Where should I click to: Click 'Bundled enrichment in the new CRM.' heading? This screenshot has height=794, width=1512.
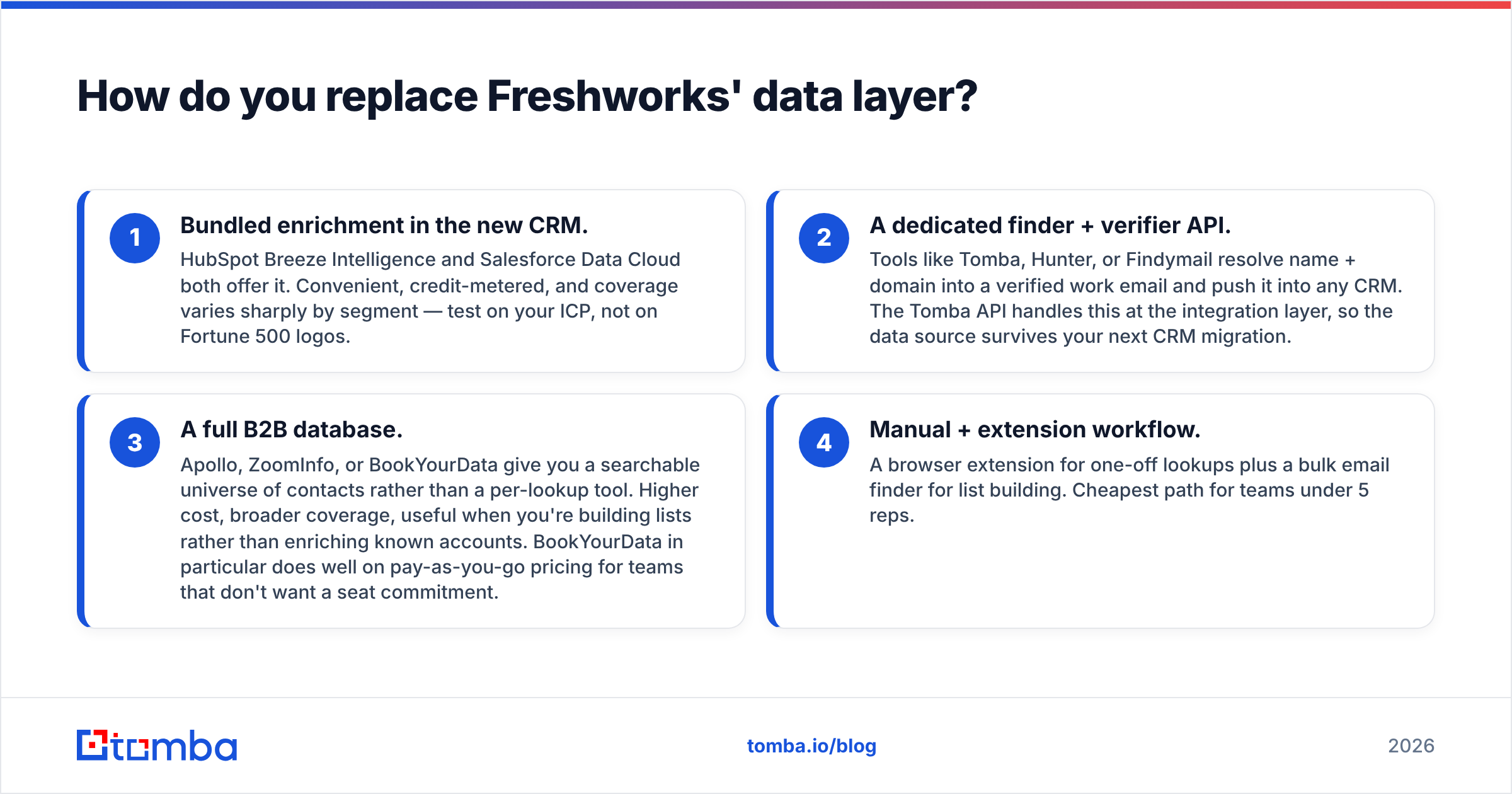(x=384, y=226)
